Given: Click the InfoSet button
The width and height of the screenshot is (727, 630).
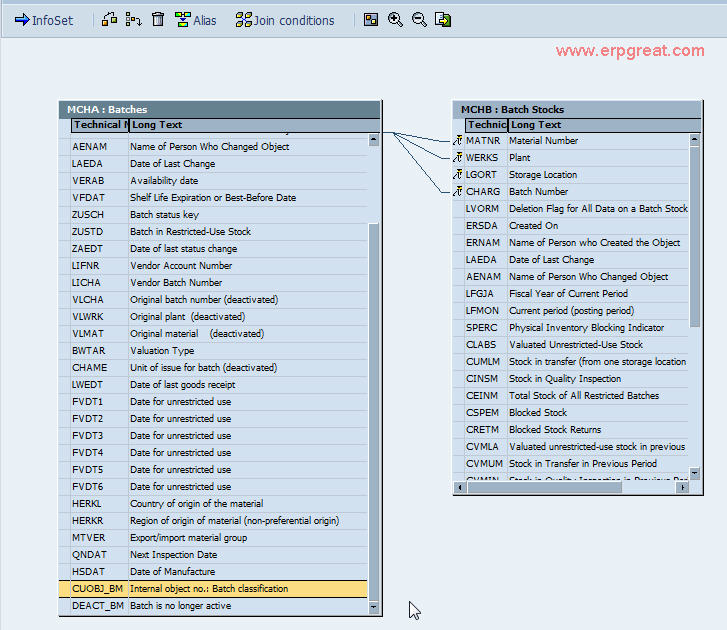Looking at the screenshot, I should point(44,20).
